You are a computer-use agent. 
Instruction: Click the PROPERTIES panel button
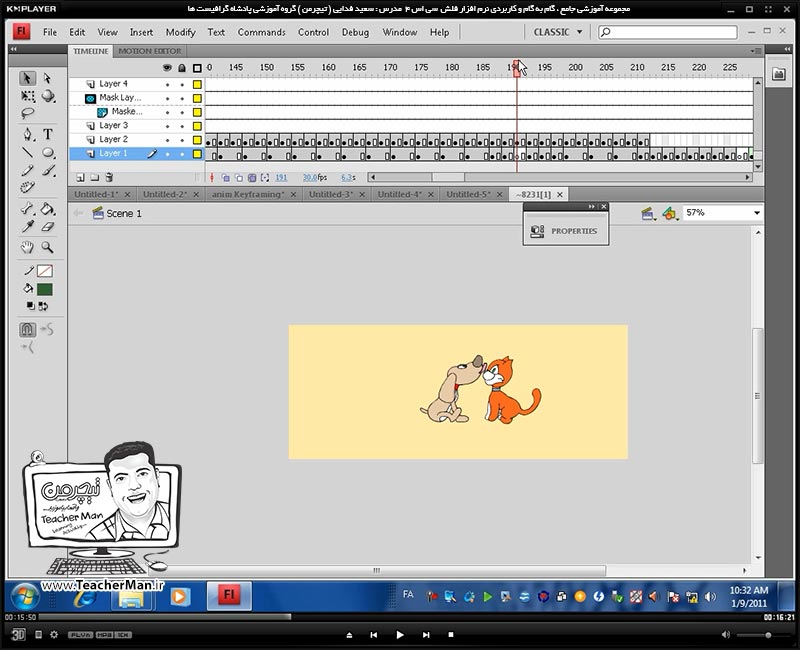click(x=566, y=231)
